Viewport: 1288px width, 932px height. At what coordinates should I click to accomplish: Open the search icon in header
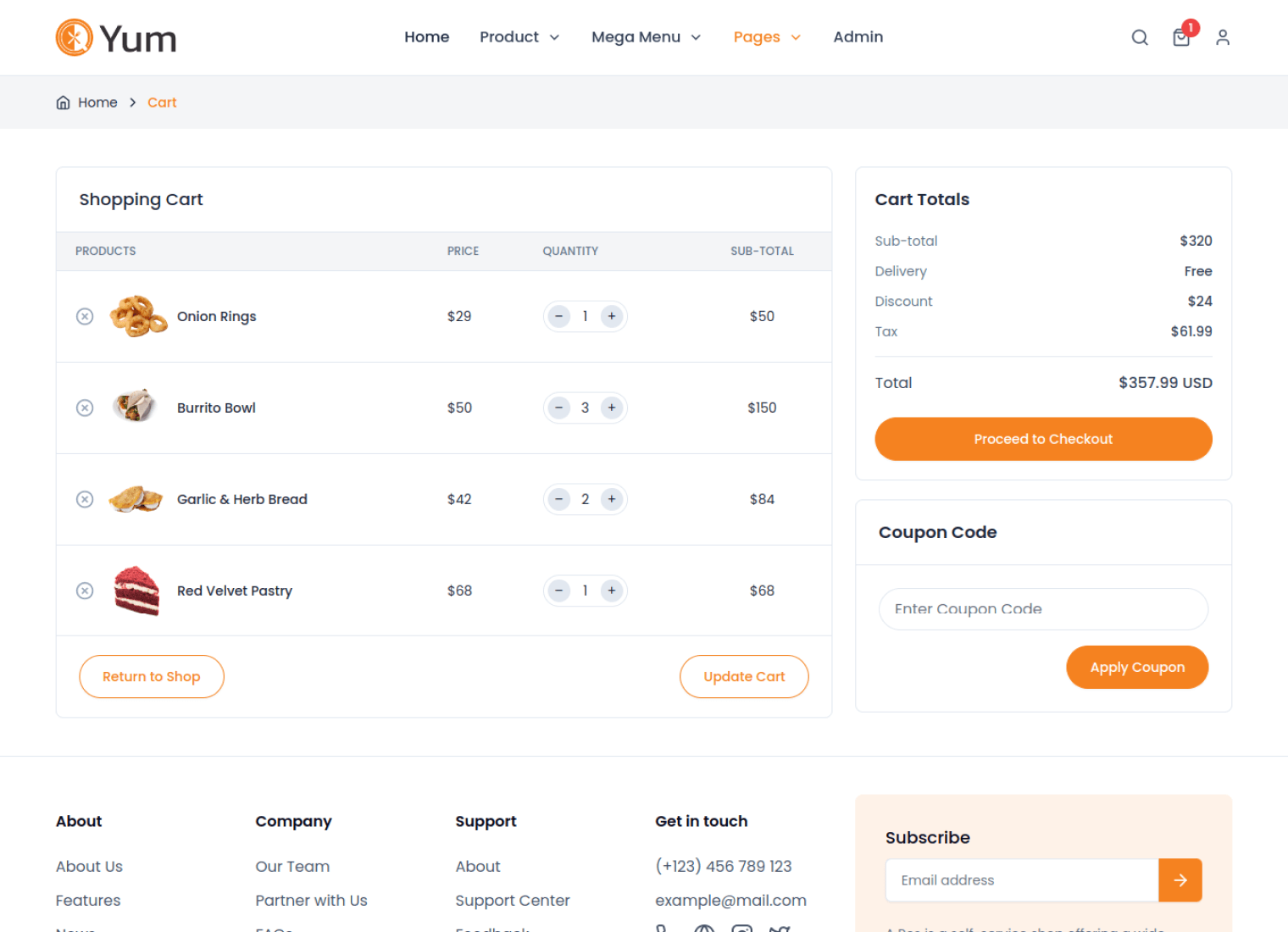pos(1140,37)
